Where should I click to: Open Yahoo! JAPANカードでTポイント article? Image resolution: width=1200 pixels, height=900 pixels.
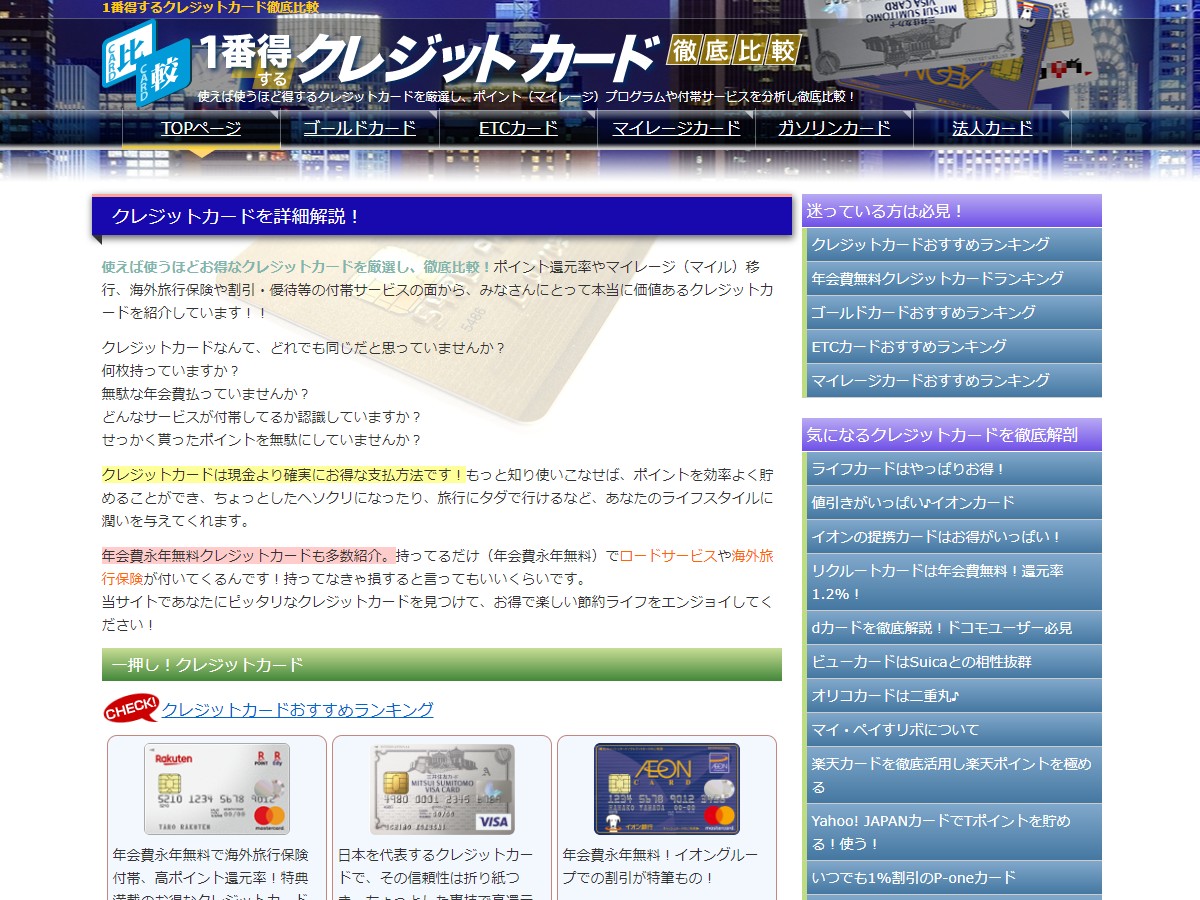[x=952, y=832]
